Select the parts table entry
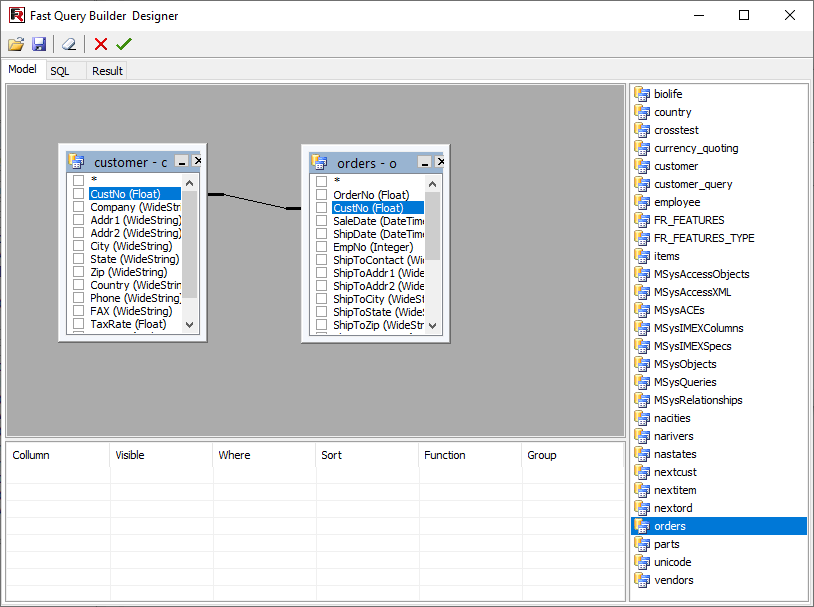 [x=666, y=544]
